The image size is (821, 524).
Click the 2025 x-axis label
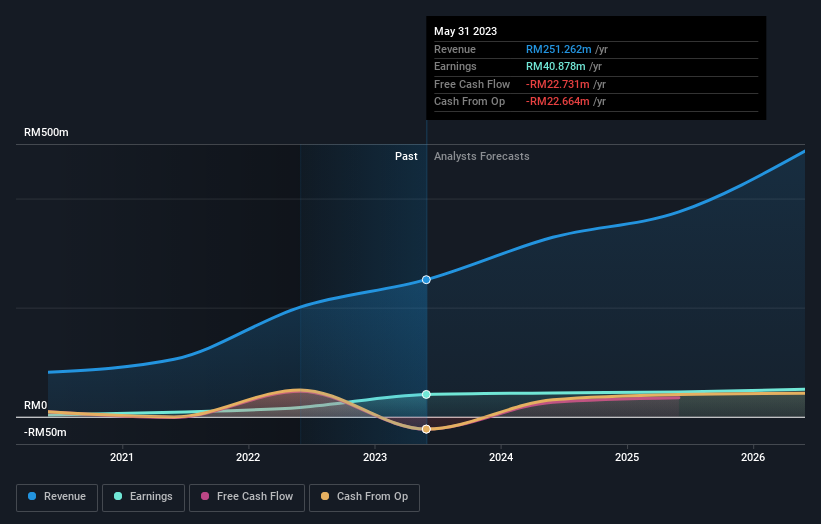pos(627,457)
